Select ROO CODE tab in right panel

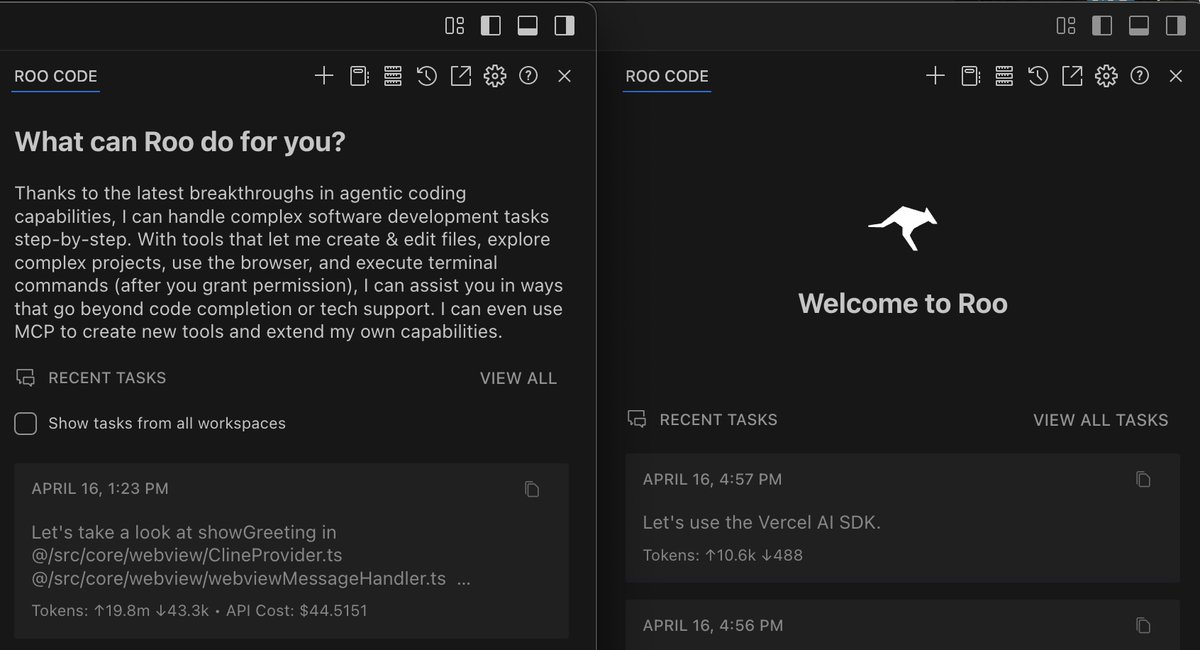coord(667,76)
